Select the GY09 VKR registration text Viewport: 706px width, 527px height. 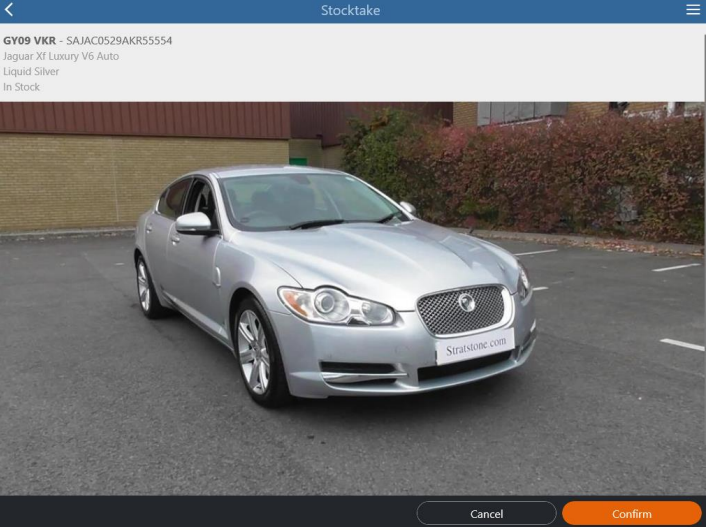coord(29,40)
